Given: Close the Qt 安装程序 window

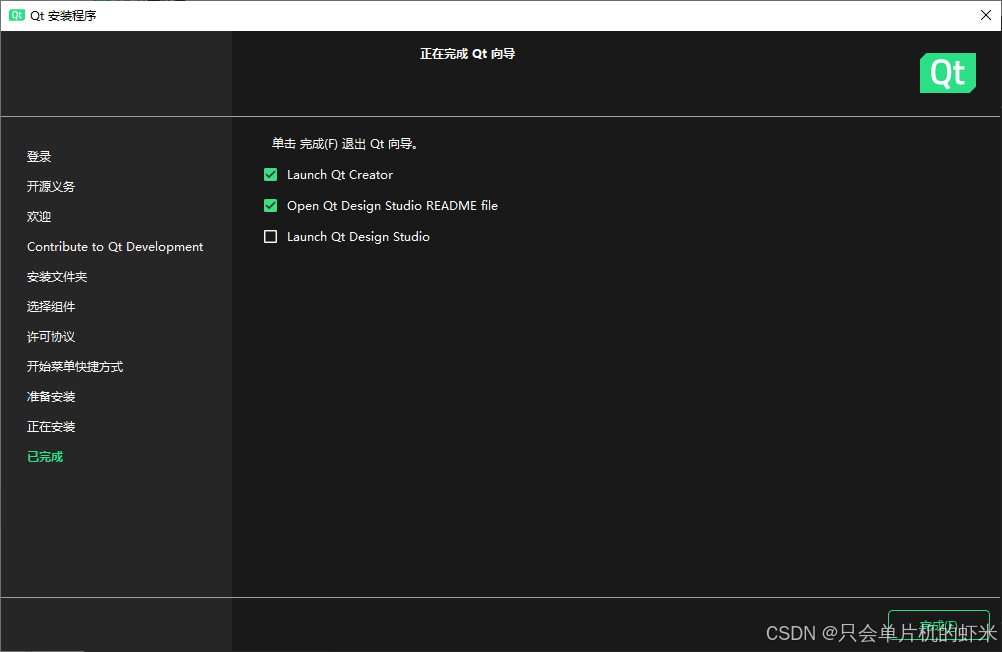Looking at the screenshot, I should (985, 15).
